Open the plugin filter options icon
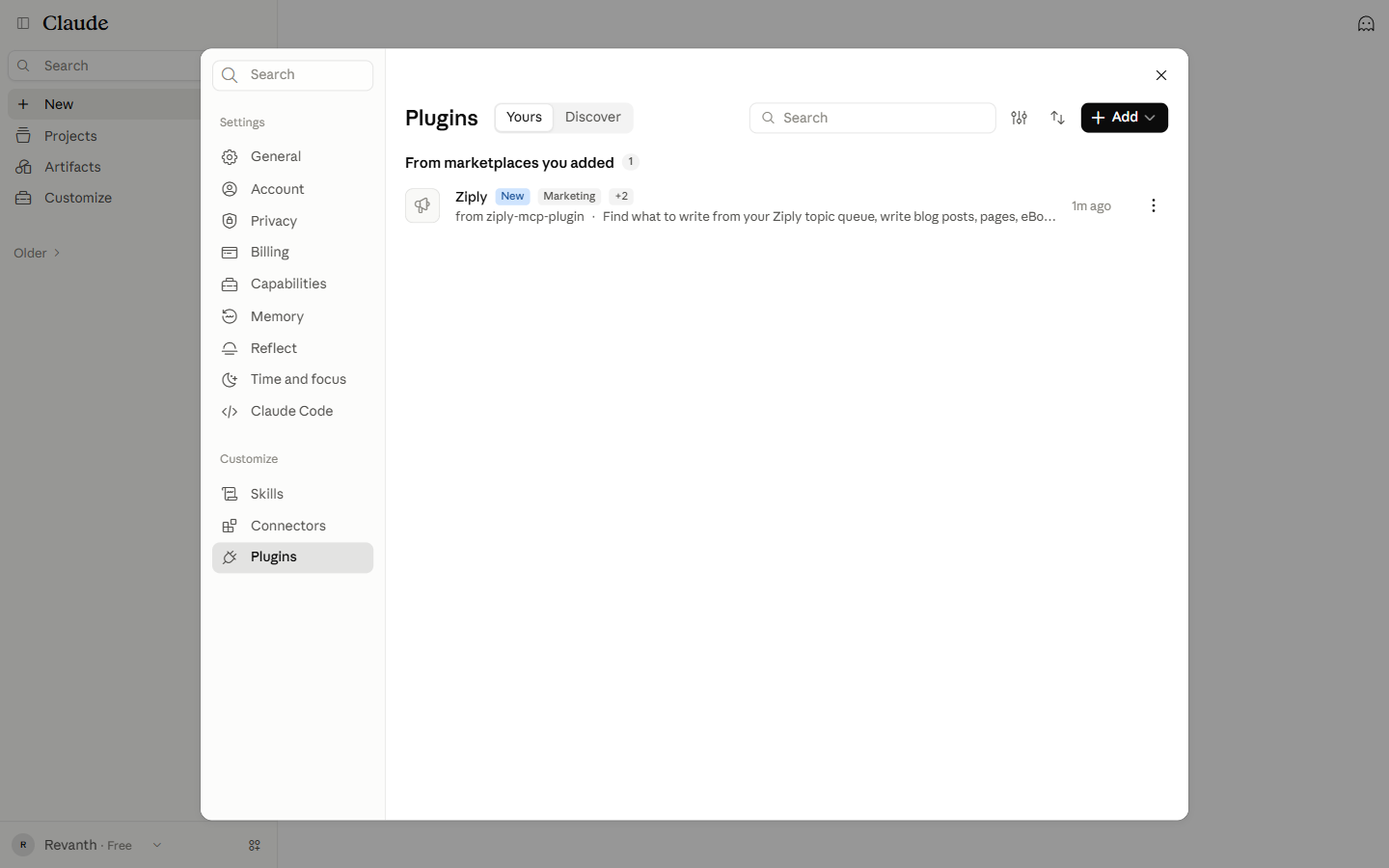 (x=1019, y=118)
